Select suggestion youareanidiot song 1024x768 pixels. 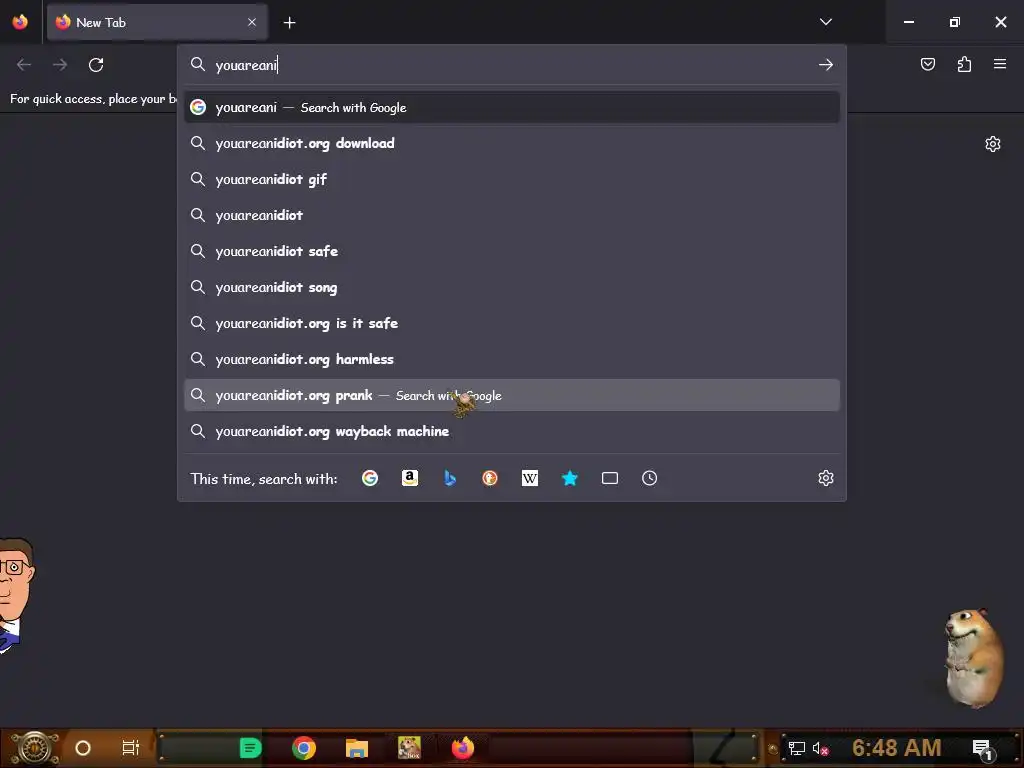click(x=512, y=287)
